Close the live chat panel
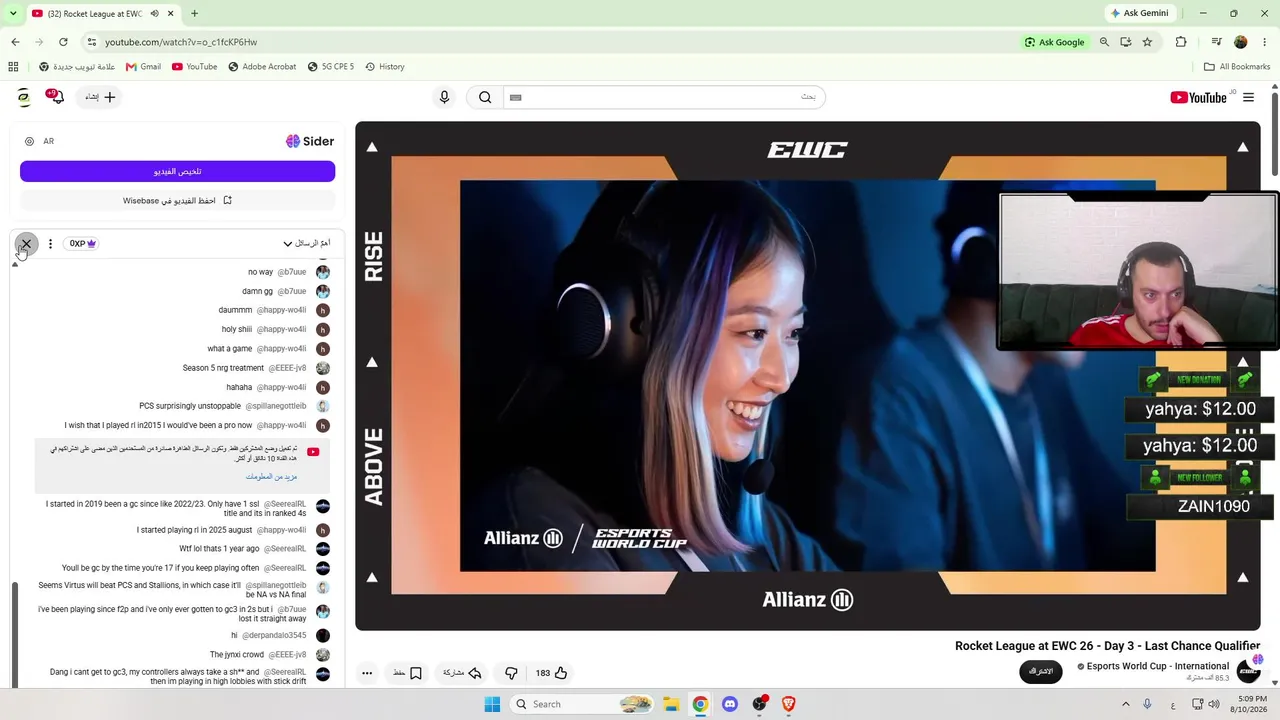The height and width of the screenshot is (720, 1280). [x=26, y=244]
